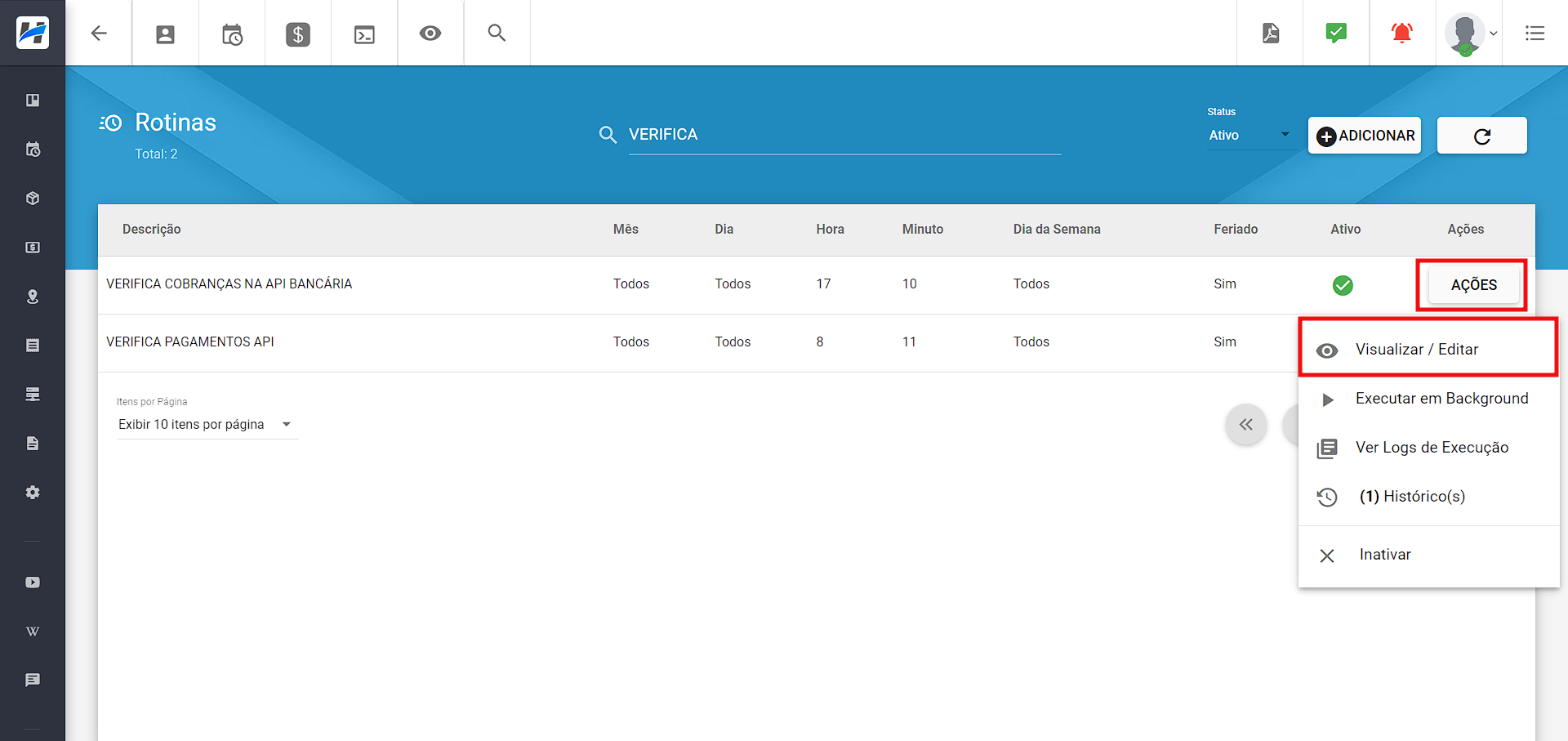Click the green checkmark chat icon

[x=1336, y=33]
